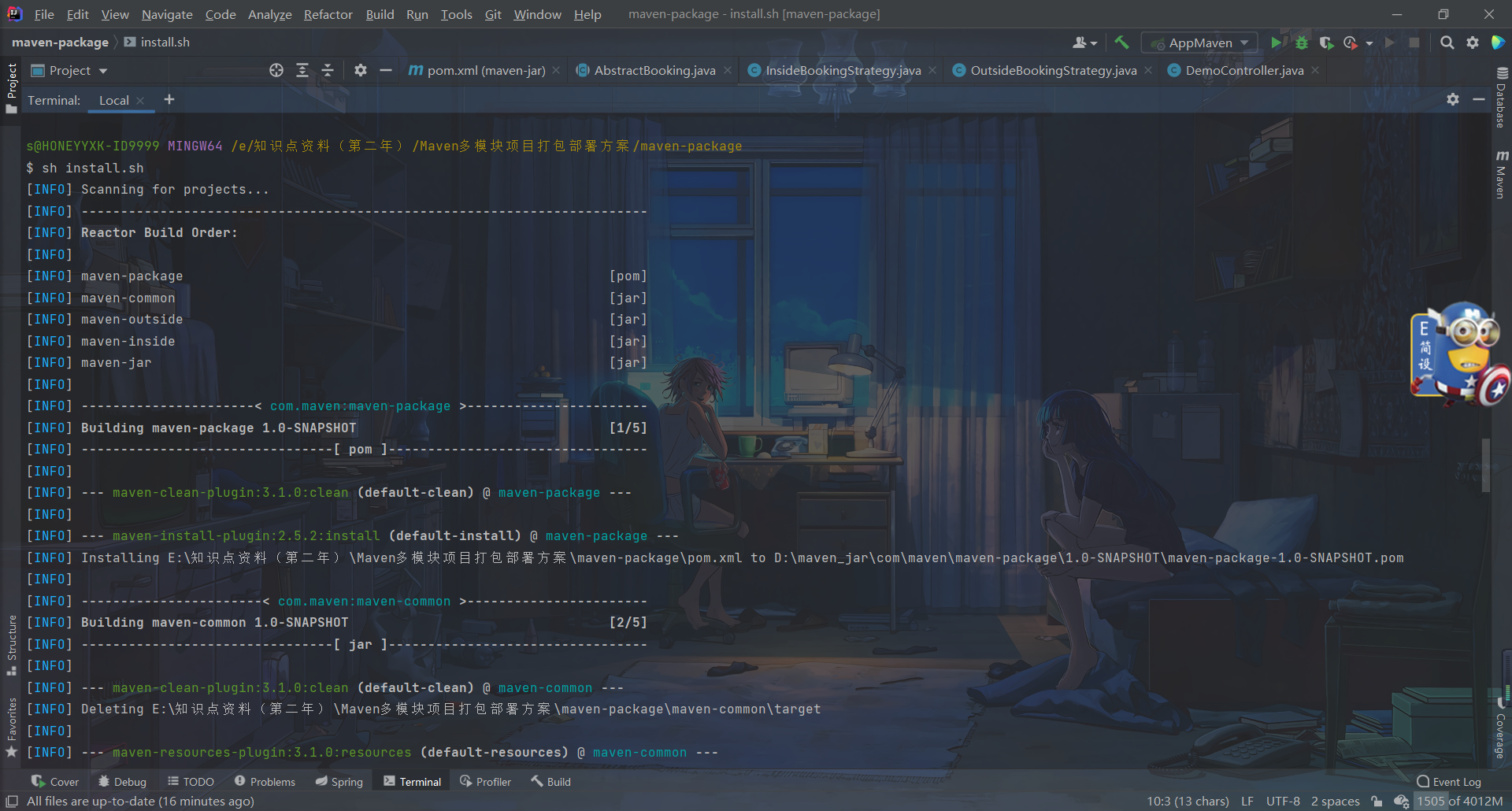Hide the Project panel with the minus icon

(386, 70)
